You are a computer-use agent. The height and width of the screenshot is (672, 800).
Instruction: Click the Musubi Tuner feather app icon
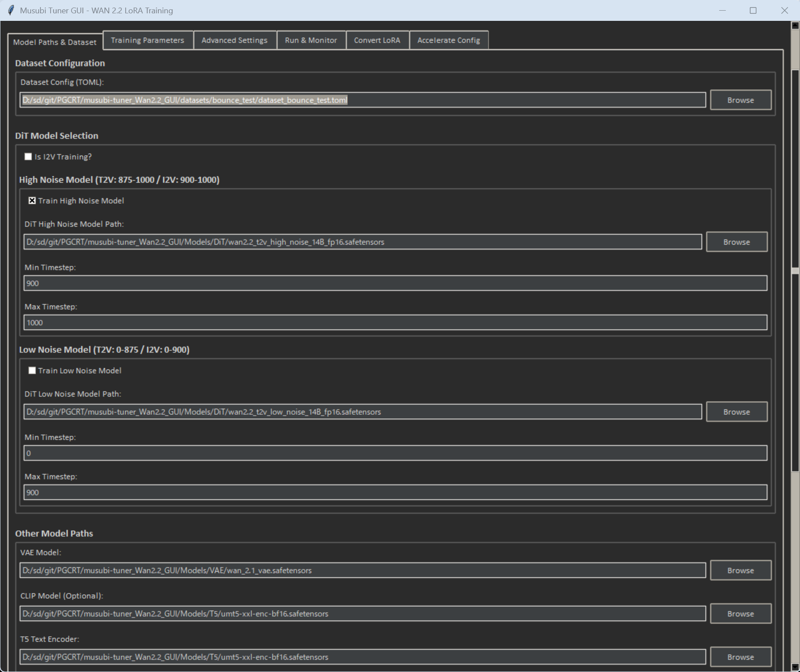pyautogui.click(x=10, y=10)
